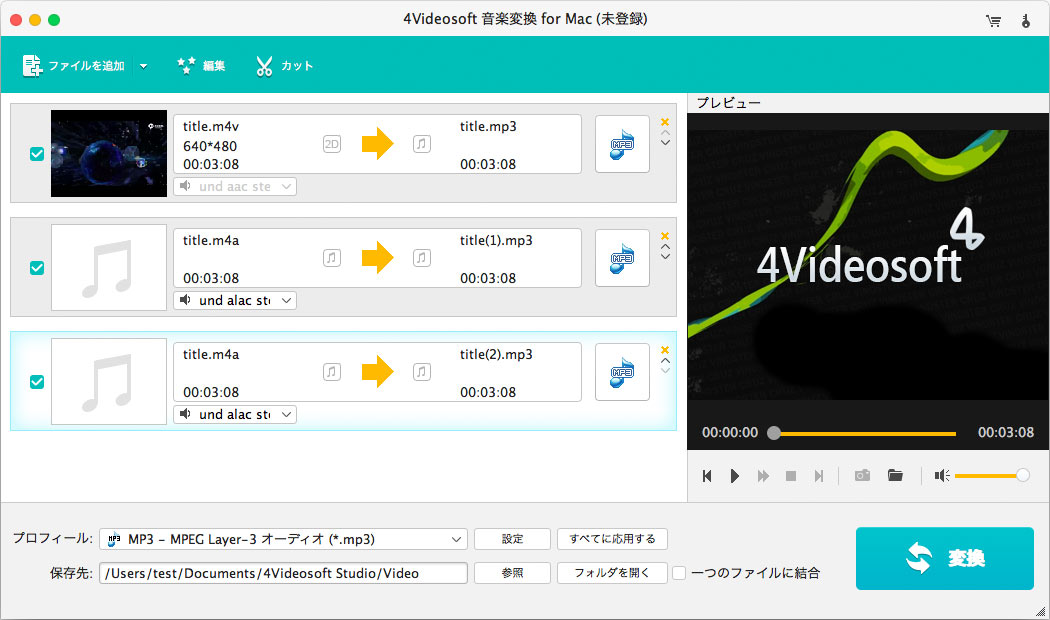Mute audio with the speaker icon
Screen dimensions: 1050x620
[942, 476]
